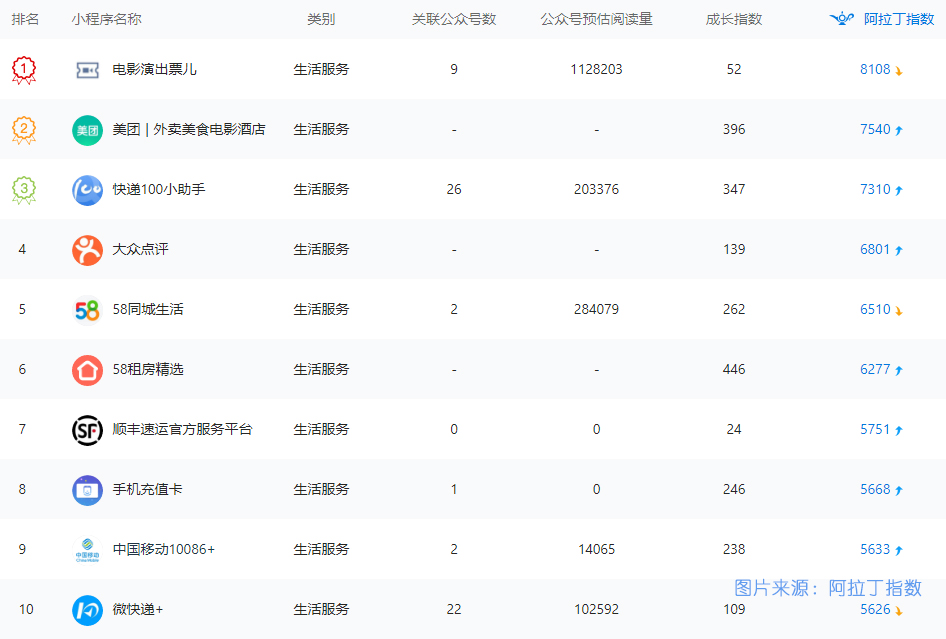The image size is (946, 639).
Task: Select the reading estimate 284079
Action: pyautogui.click(x=596, y=310)
